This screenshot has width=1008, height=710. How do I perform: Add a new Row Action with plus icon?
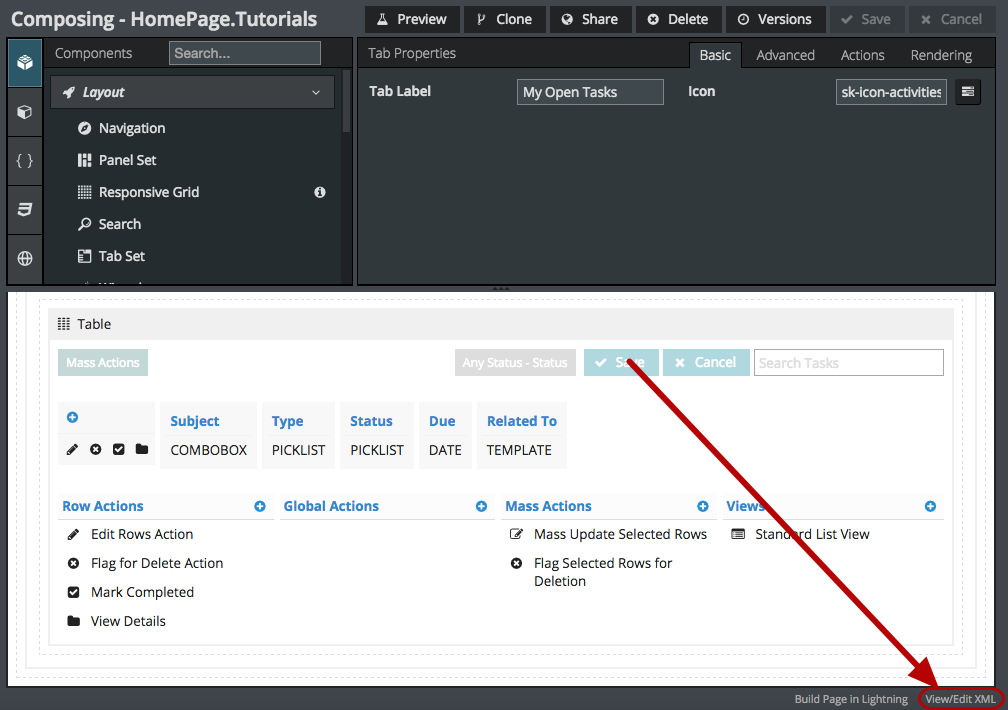click(x=260, y=507)
